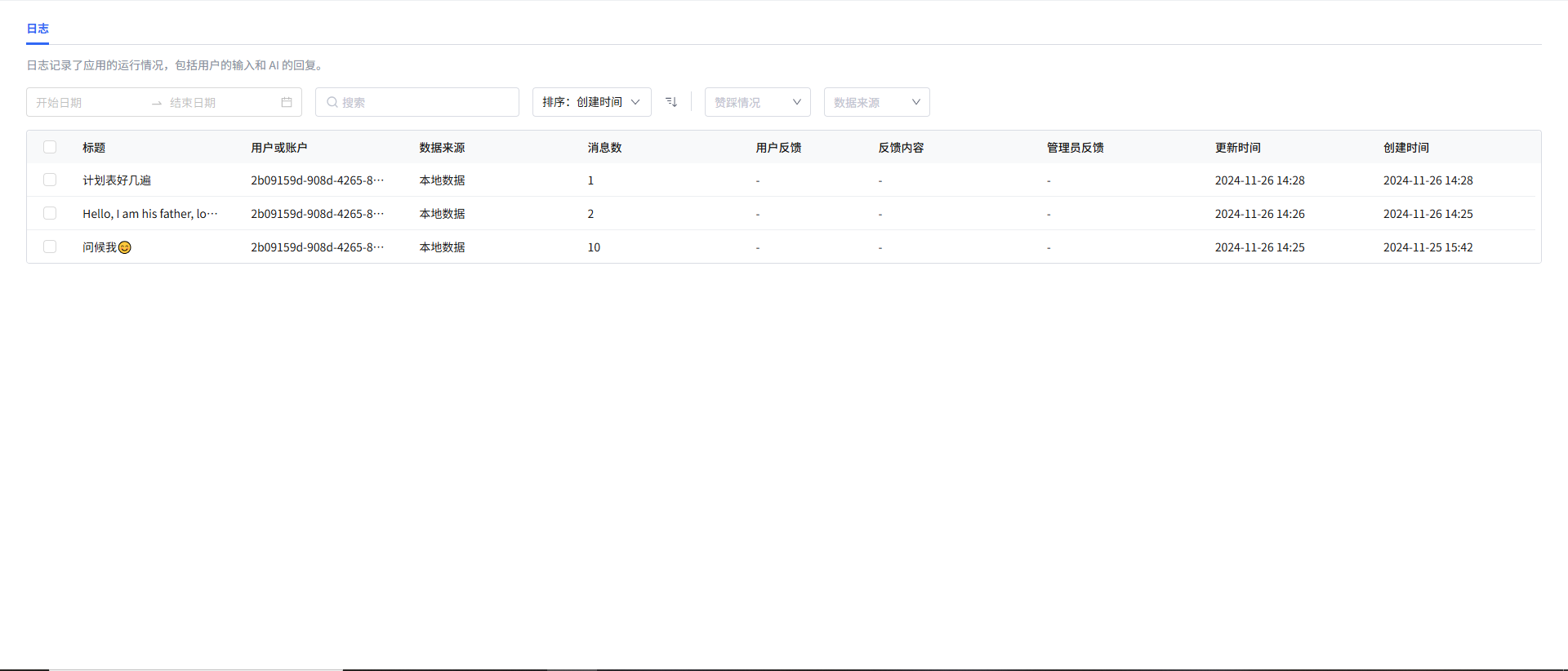Screen dimensions: 1568x671
Task: Click the 用户反馈 column header
Action: (779, 148)
